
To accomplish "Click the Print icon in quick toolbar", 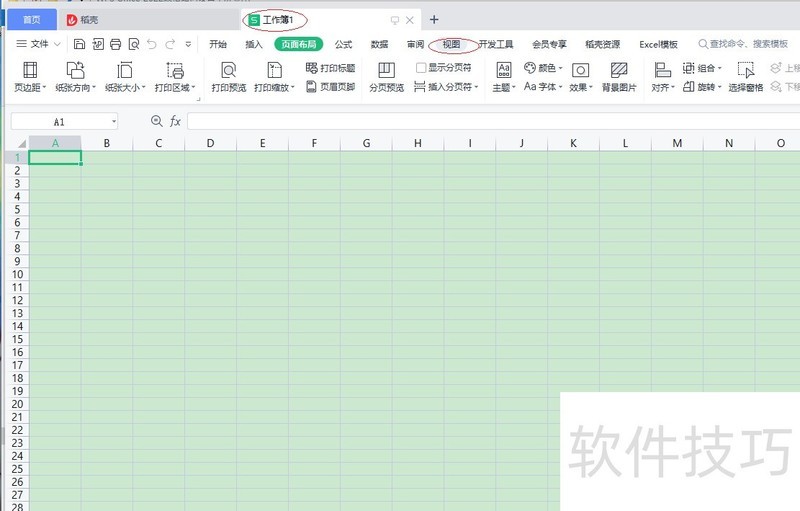I will coord(116,44).
